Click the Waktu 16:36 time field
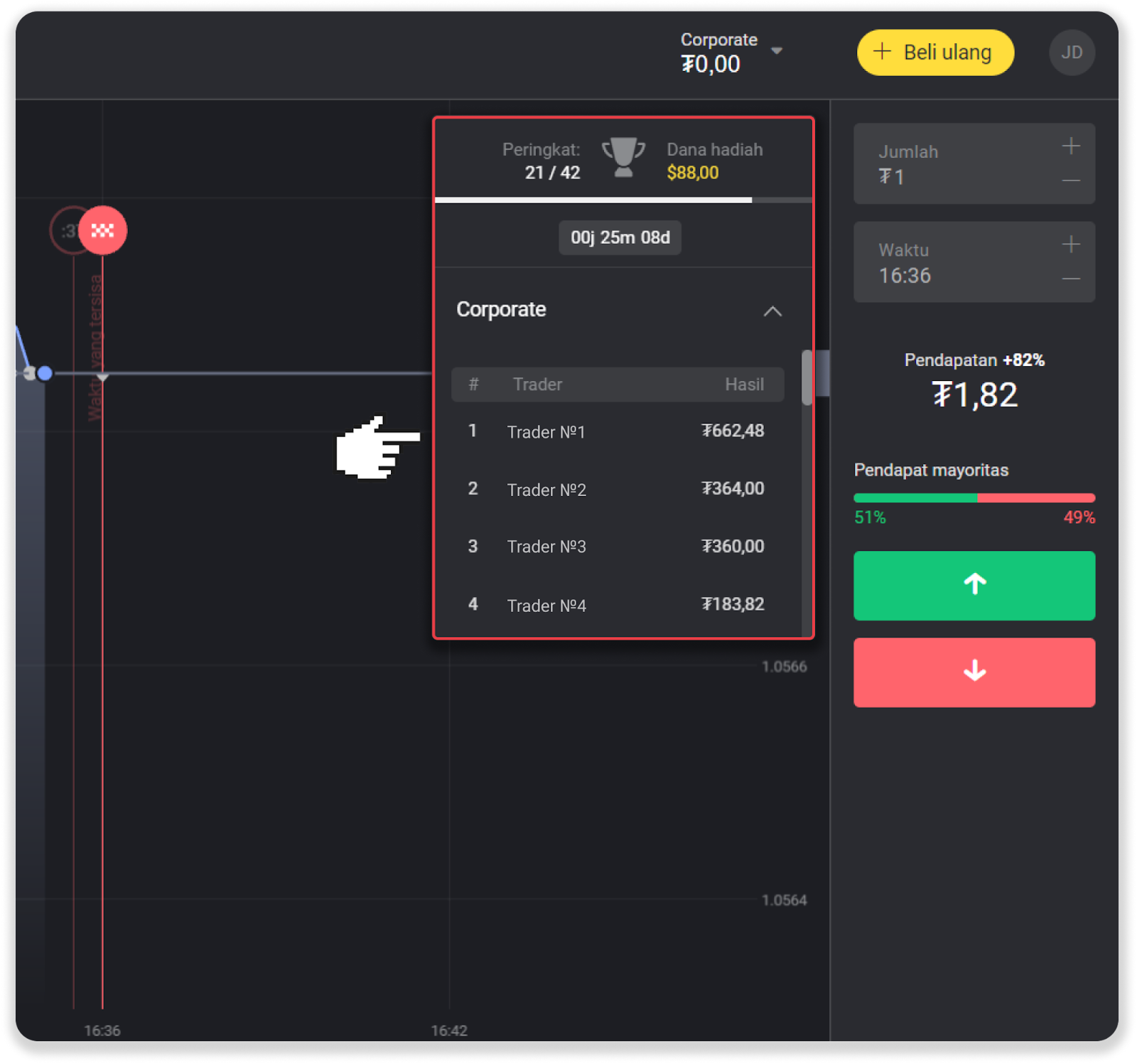Screen dimensions: 1137x1064 952,263
